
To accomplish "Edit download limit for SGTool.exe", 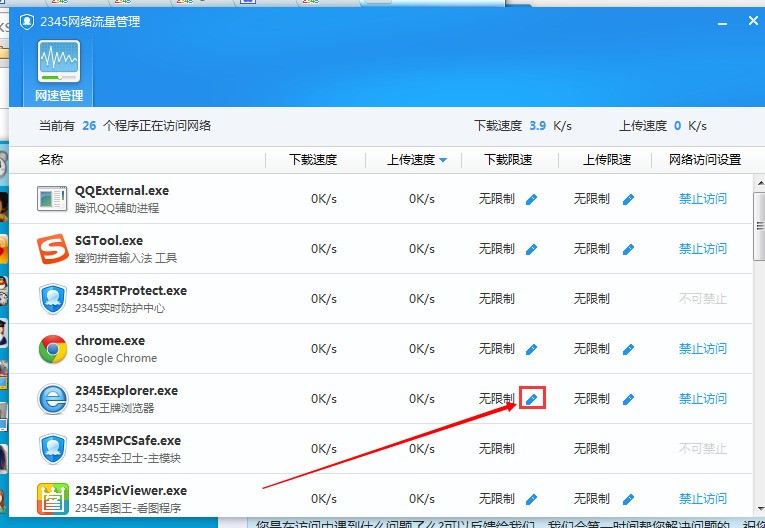I will click(x=531, y=249).
